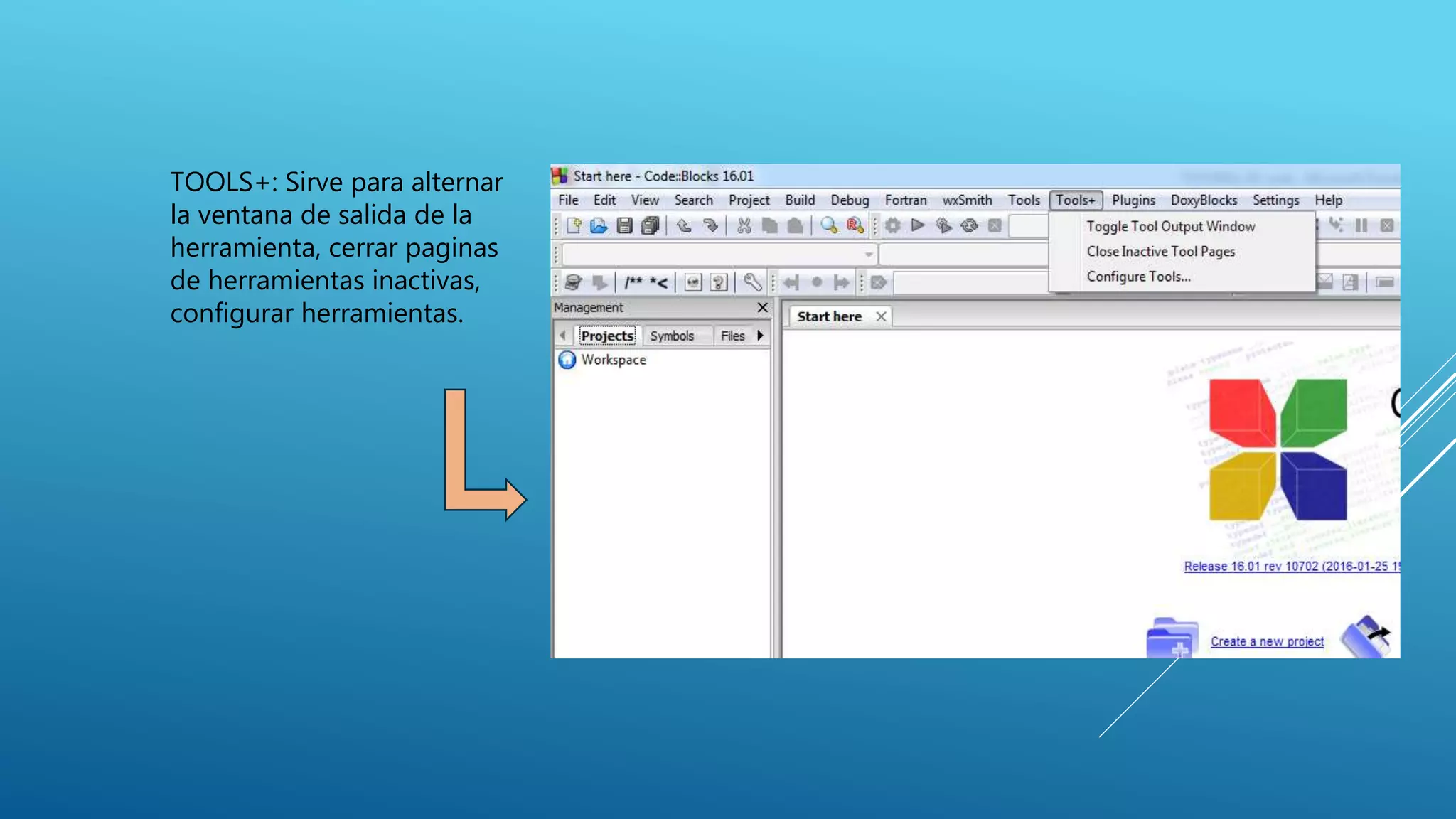1456x819 pixels.
Task: Click the Create a new project link
Action: click(1267, 641)
